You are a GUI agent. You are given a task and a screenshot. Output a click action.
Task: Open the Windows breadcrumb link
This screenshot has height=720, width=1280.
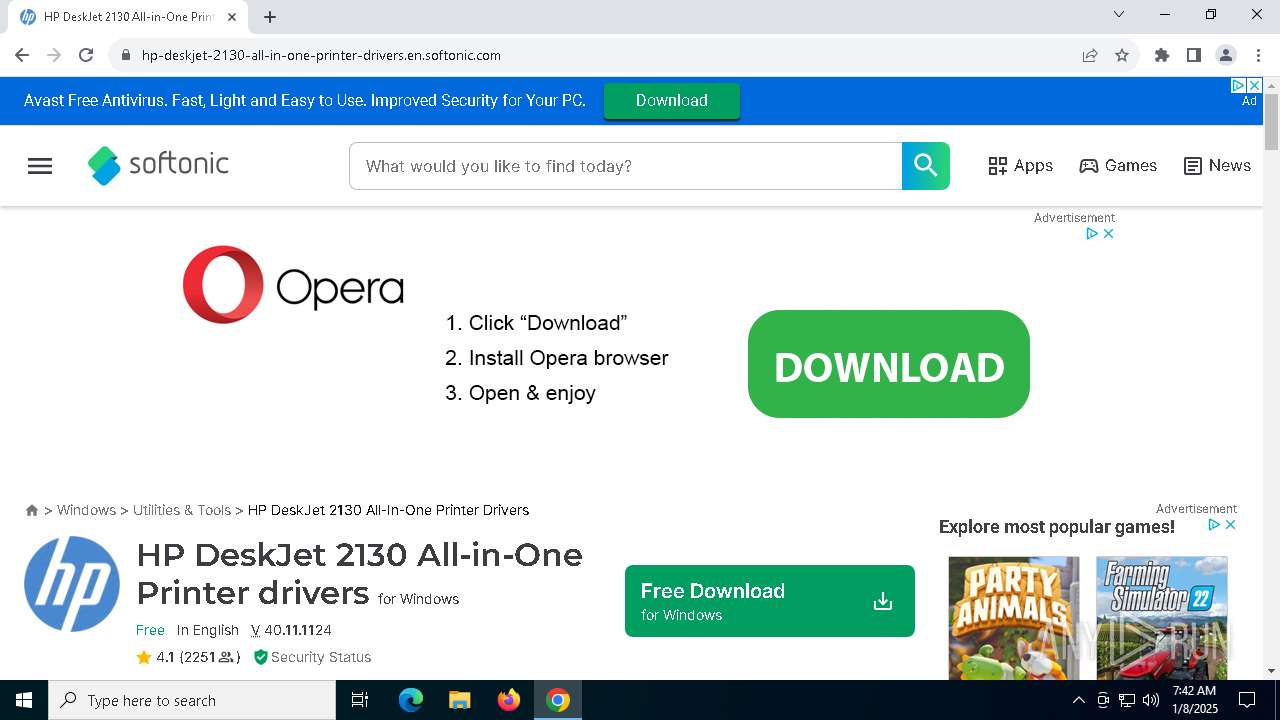[86, 510]
